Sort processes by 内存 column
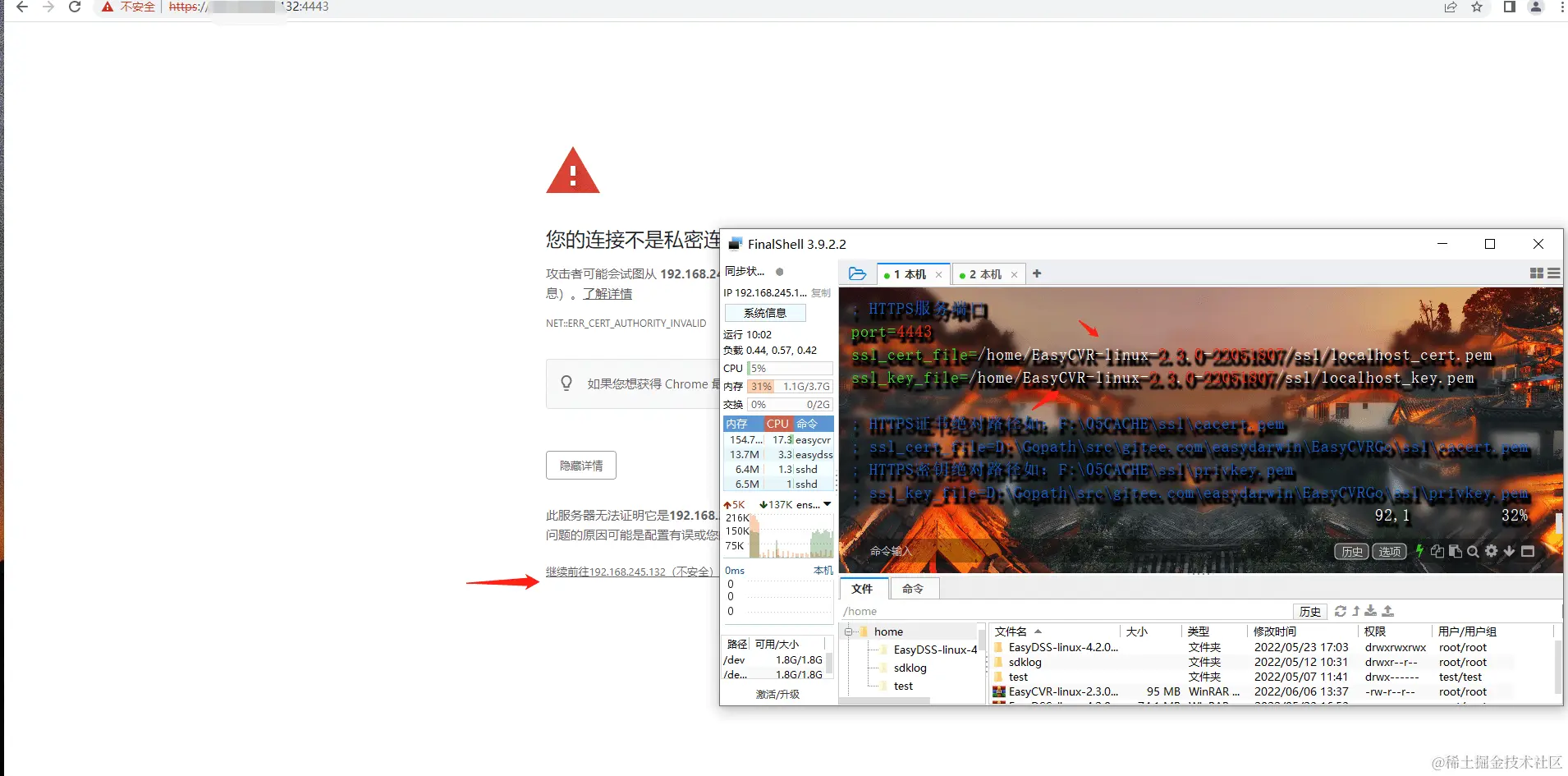The width and height of the screenshot is (1568, 776). (x=743, y=424)
